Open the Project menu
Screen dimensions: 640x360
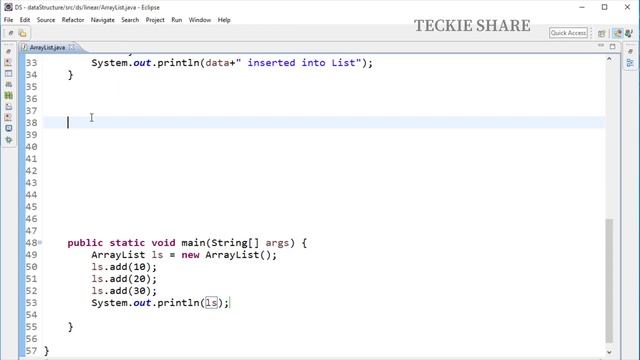(155, 20)
